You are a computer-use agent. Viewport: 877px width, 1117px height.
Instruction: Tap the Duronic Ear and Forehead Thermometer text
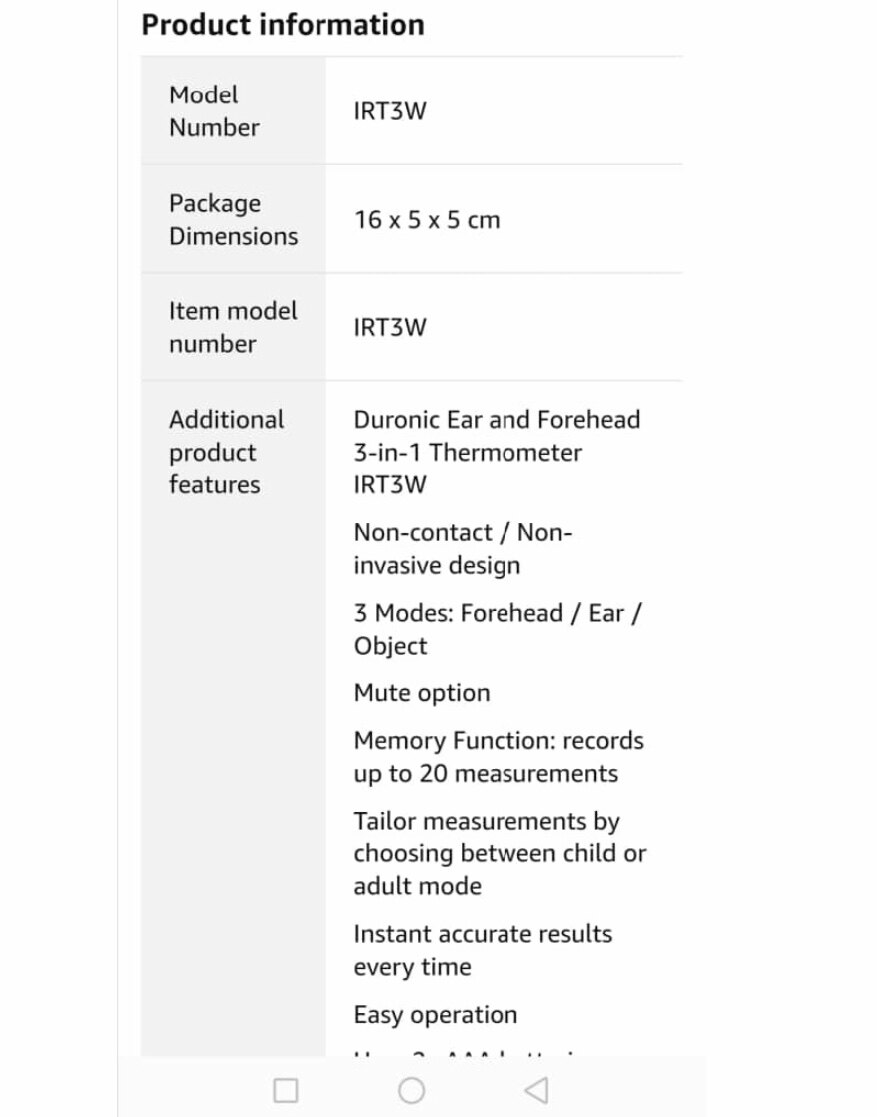click(x=497, y=452)
